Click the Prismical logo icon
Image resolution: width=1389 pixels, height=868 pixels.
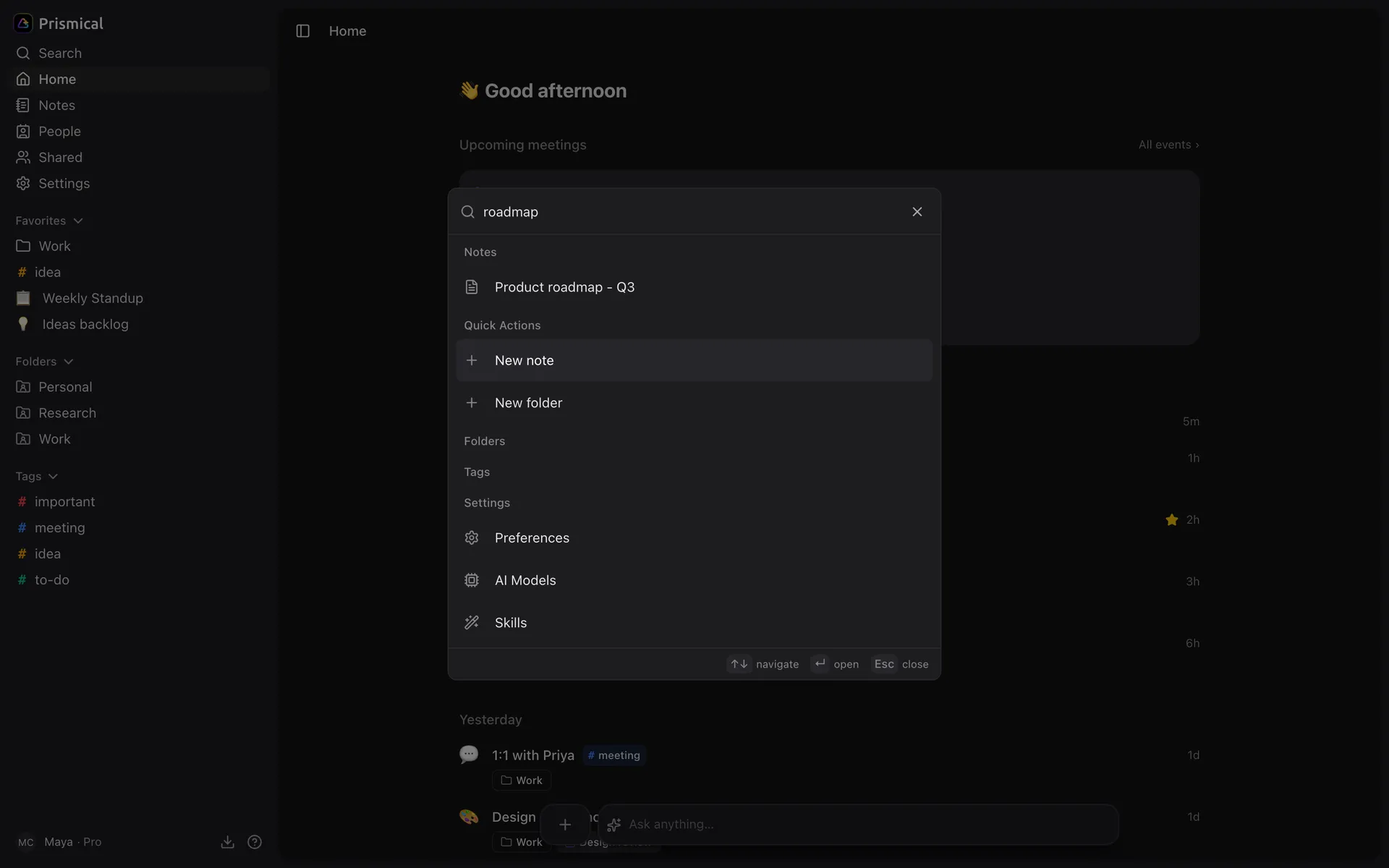(x=23, y=23)
